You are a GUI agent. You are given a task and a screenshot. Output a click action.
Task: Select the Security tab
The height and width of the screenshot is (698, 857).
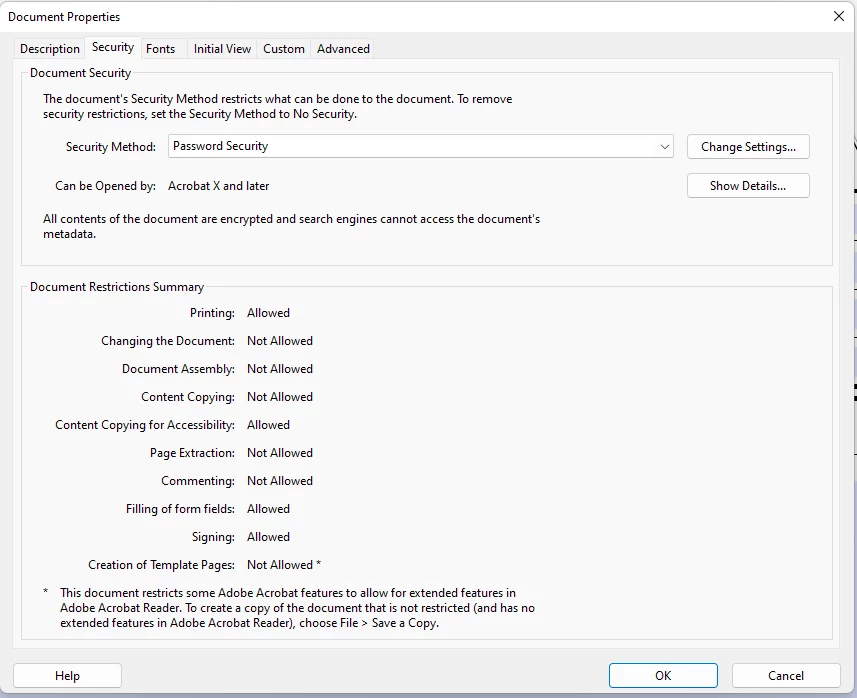113,48
